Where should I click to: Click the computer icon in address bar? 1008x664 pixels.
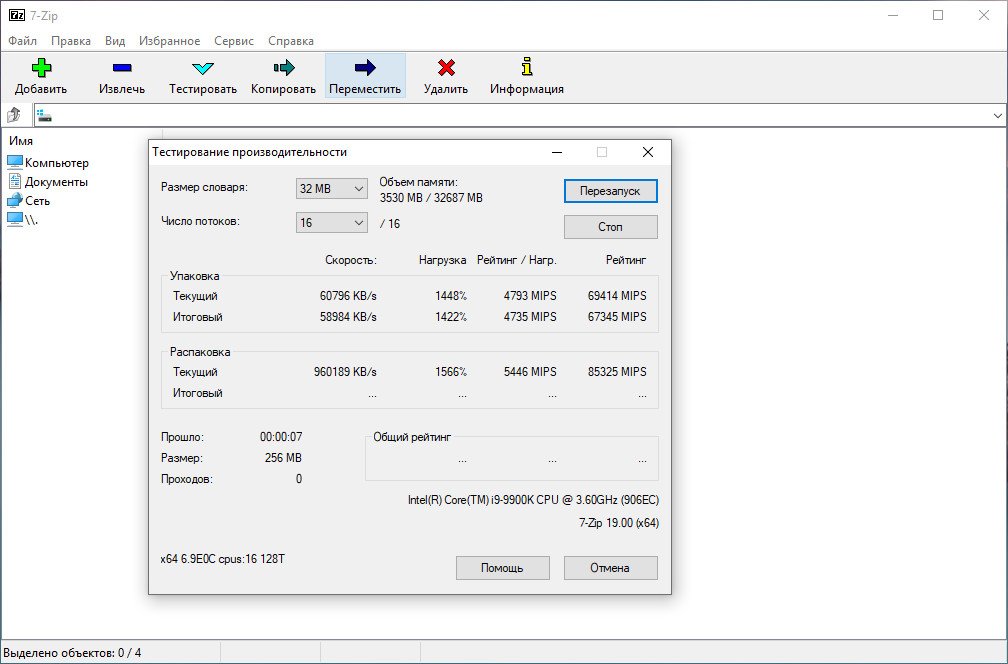point(44,116)
